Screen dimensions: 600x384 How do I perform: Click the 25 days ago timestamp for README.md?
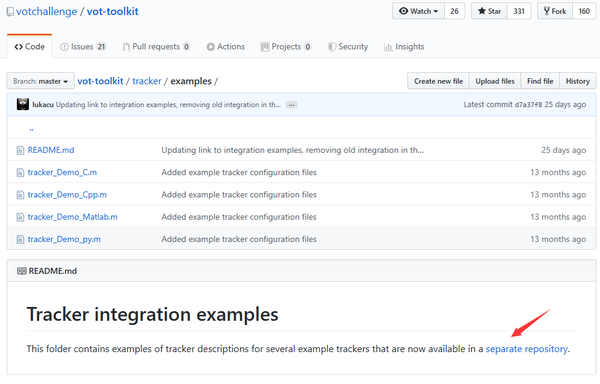(563, 150)
